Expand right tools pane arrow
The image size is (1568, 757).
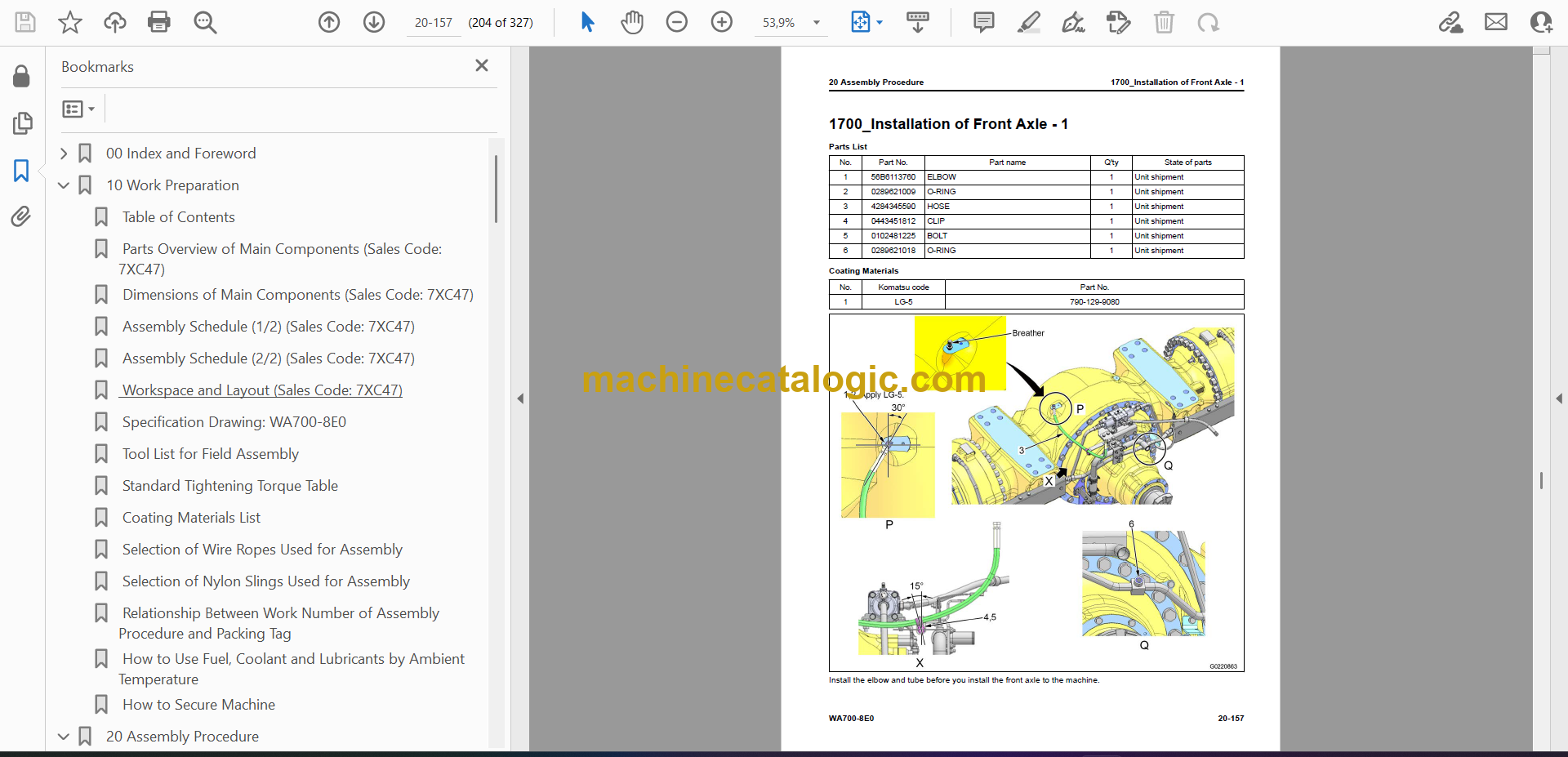click(x=1559, y=399)
